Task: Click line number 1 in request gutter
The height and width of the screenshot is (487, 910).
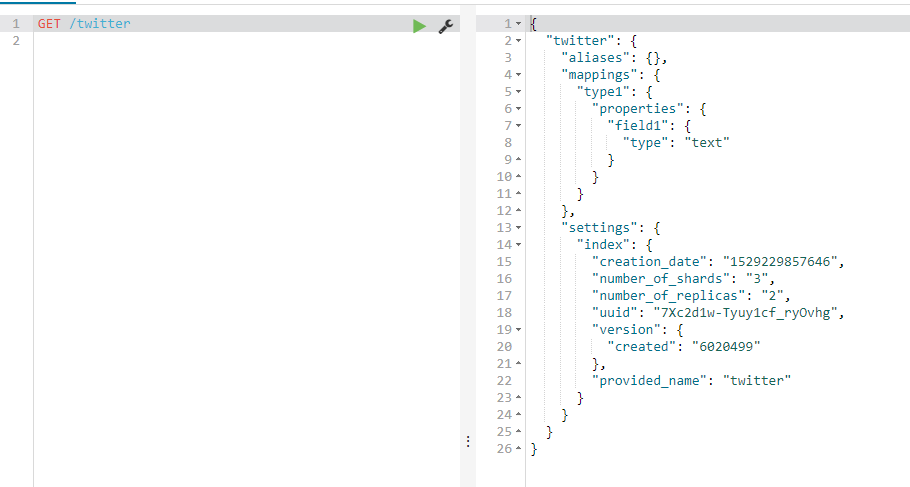Action: coord(16,24)
